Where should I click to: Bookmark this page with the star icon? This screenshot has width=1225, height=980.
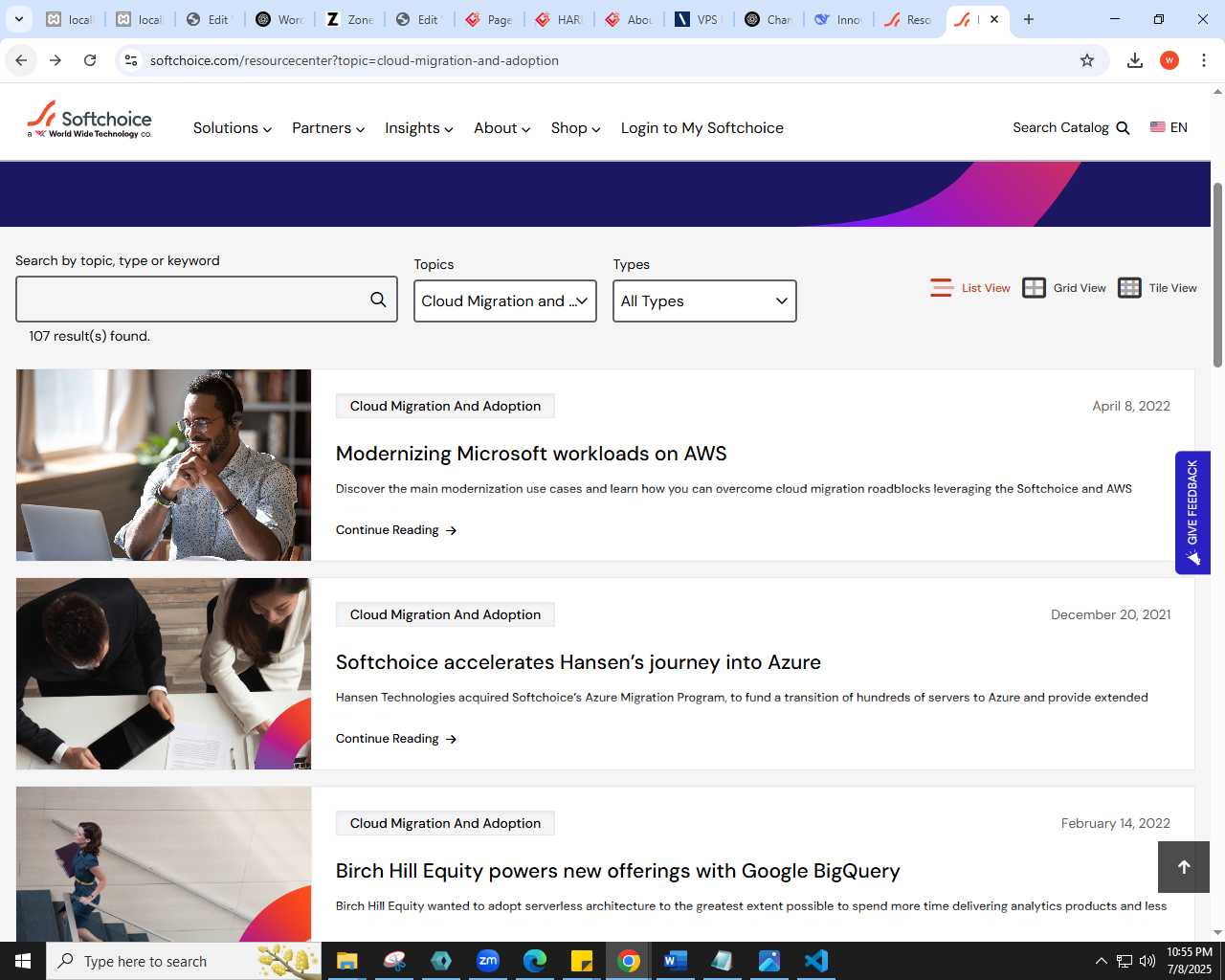1087,60
